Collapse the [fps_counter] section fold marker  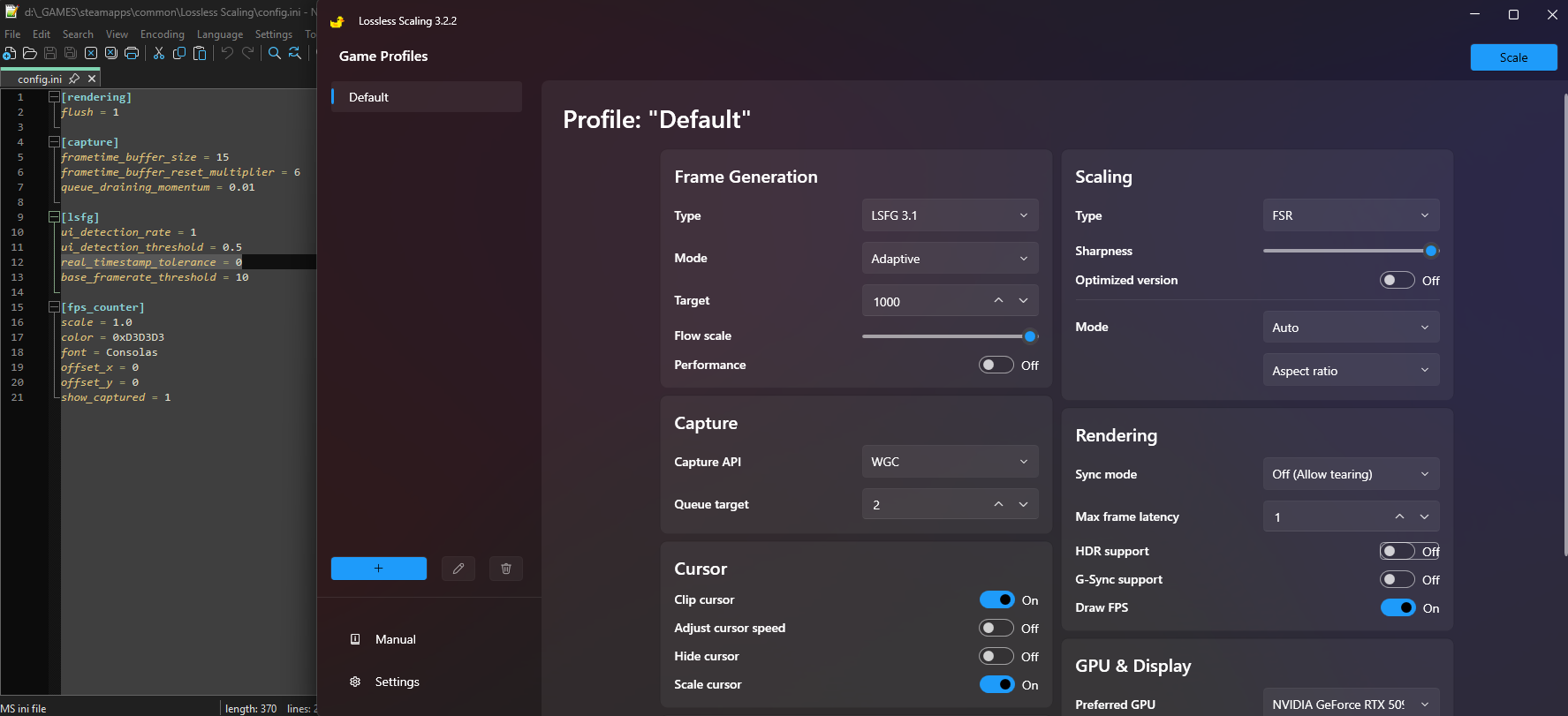pyautogui.click(x=54, y=307)
